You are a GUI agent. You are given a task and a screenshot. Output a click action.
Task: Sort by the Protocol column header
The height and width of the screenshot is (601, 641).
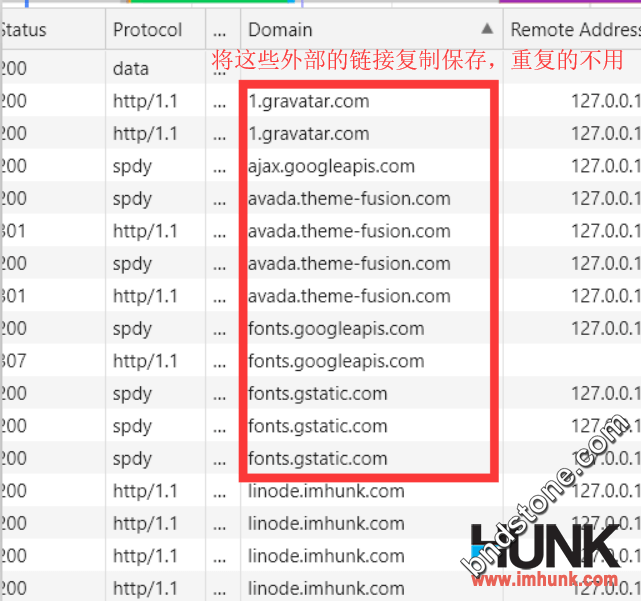pyautogui.click(x=155, y=29)
